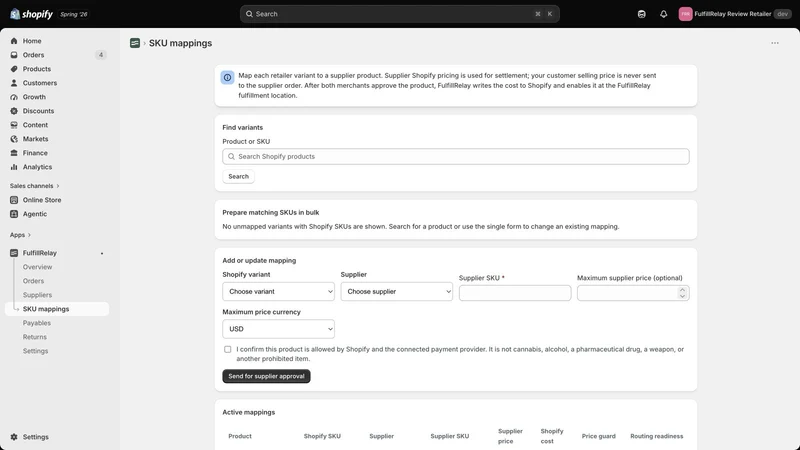Click the Analytics bar chart icon
Screen dimensions: 800x450
pyautogui.click(x=14, y=167)
